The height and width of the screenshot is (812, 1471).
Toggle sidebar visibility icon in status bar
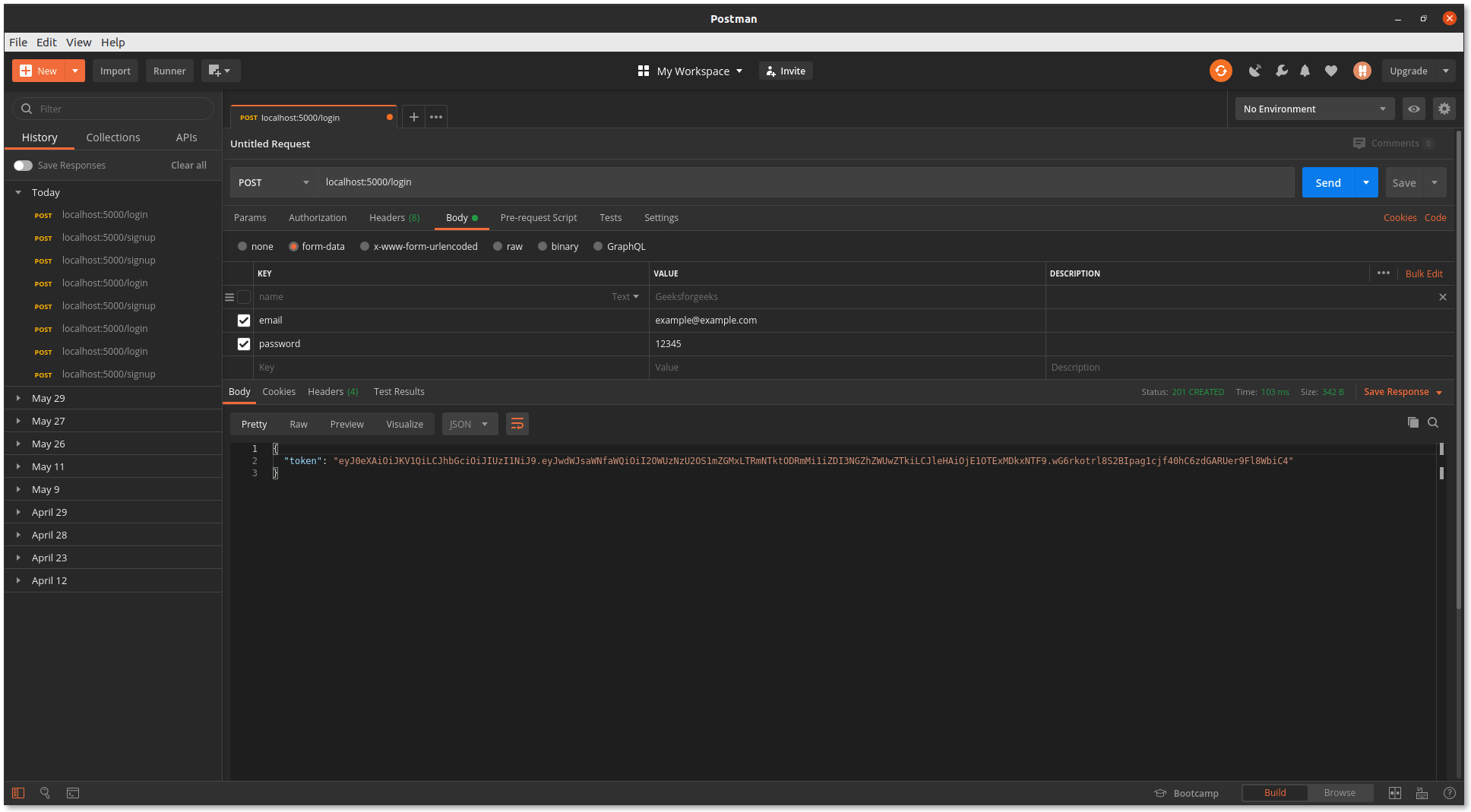pos(18,793)
